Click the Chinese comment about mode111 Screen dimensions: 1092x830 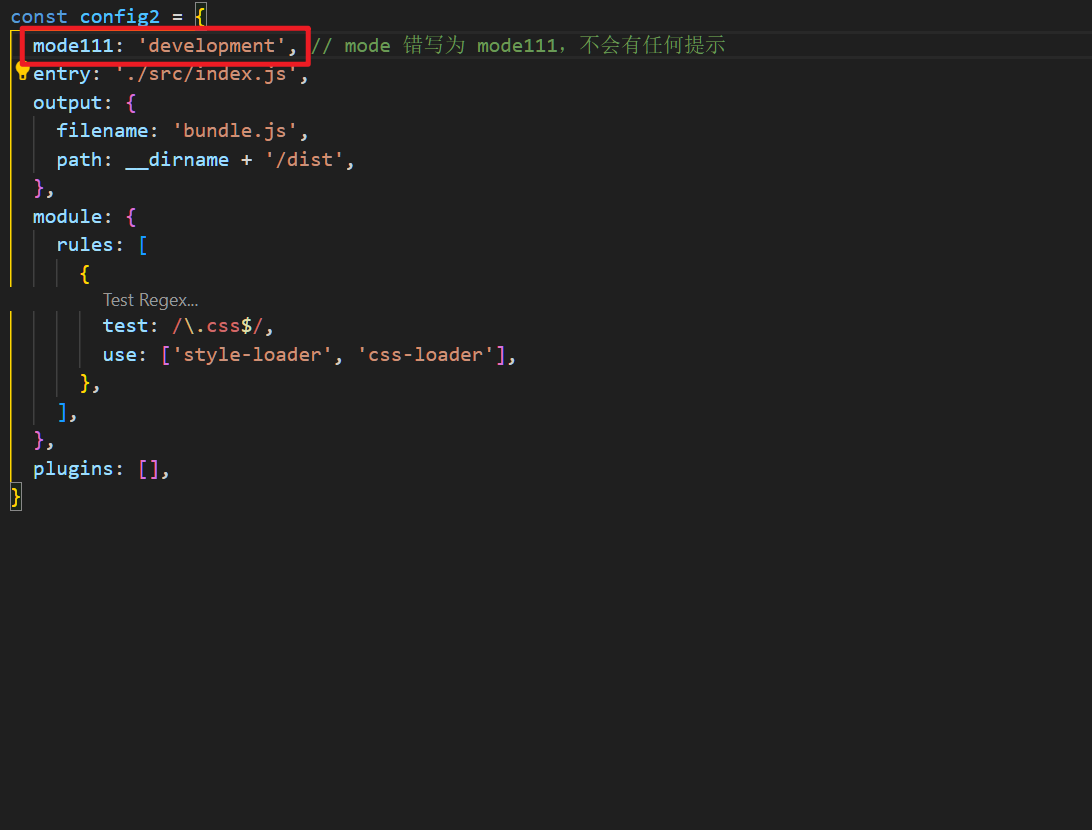coord(518,45)
